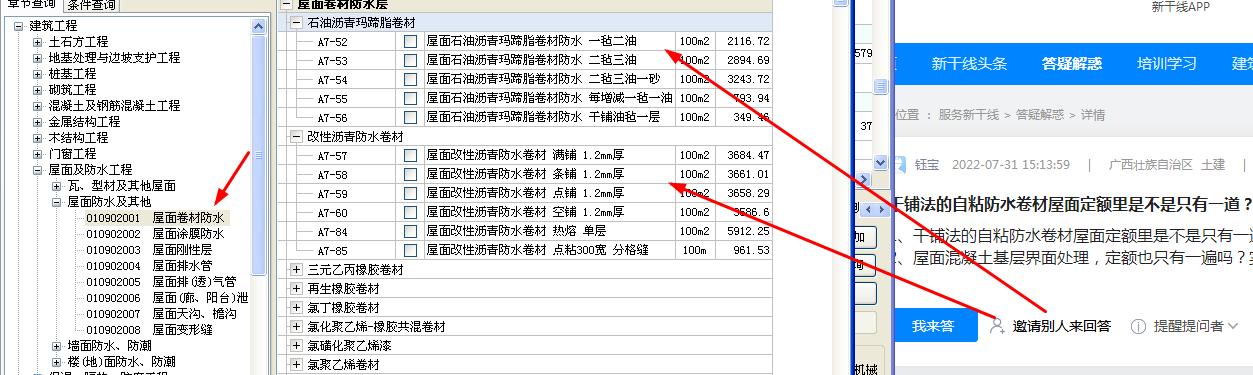Tick the checkbox for row A7-57
The width and height of the screenshot is (1253, 375).
pyautogui.click(x=410, y=156)
